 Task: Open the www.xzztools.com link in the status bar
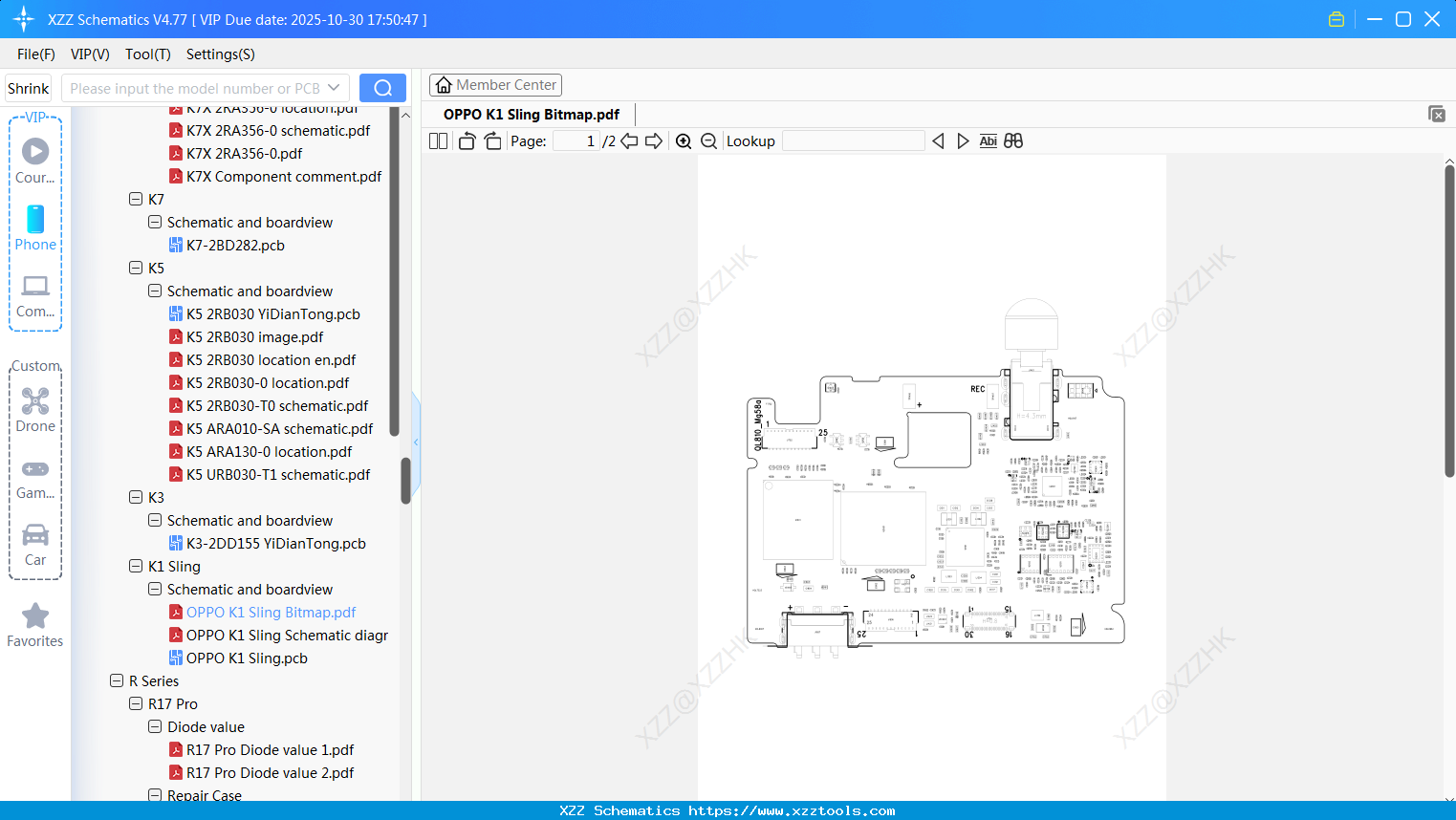[x=792, y=810]
